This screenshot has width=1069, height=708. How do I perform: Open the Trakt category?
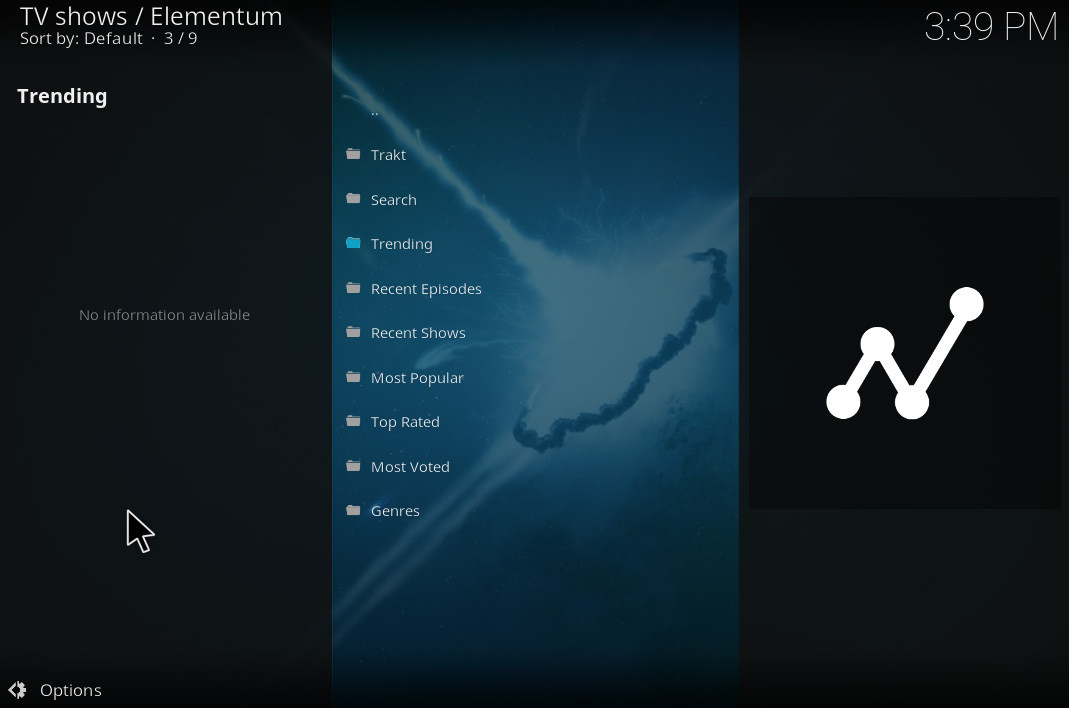tap(389, 154)
